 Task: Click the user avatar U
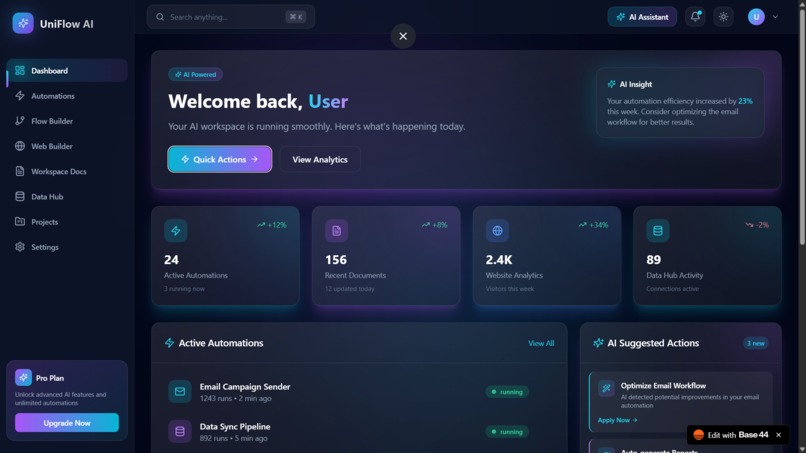(756, 17)
